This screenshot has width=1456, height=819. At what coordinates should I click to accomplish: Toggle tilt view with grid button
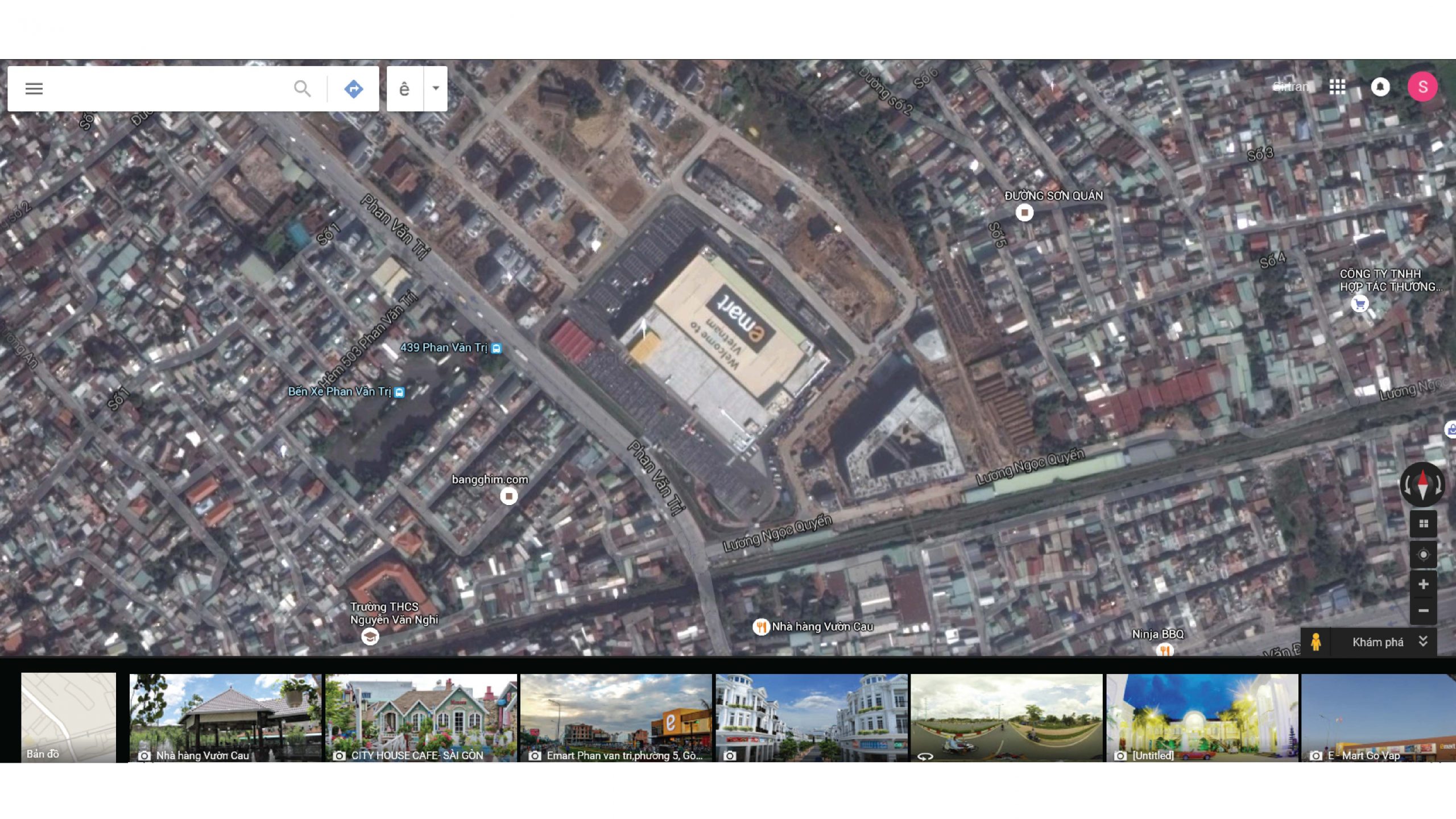1423,524
